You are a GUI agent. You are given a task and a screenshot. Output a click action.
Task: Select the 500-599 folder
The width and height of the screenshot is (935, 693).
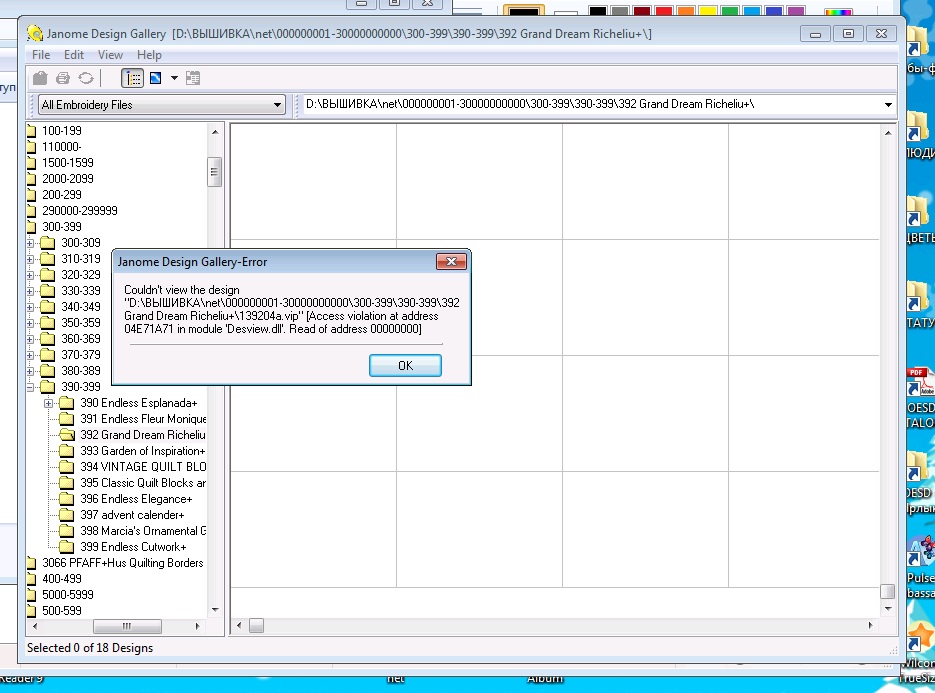[61, 611]
